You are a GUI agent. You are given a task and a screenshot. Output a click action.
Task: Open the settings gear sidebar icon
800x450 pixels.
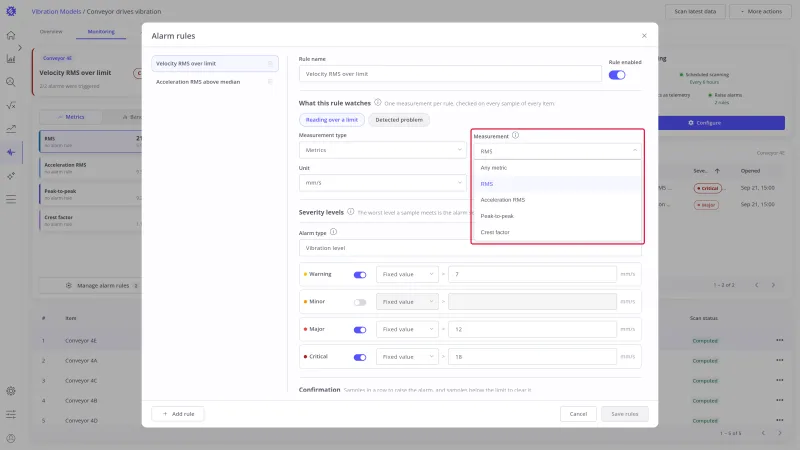(x=11, y=391)
